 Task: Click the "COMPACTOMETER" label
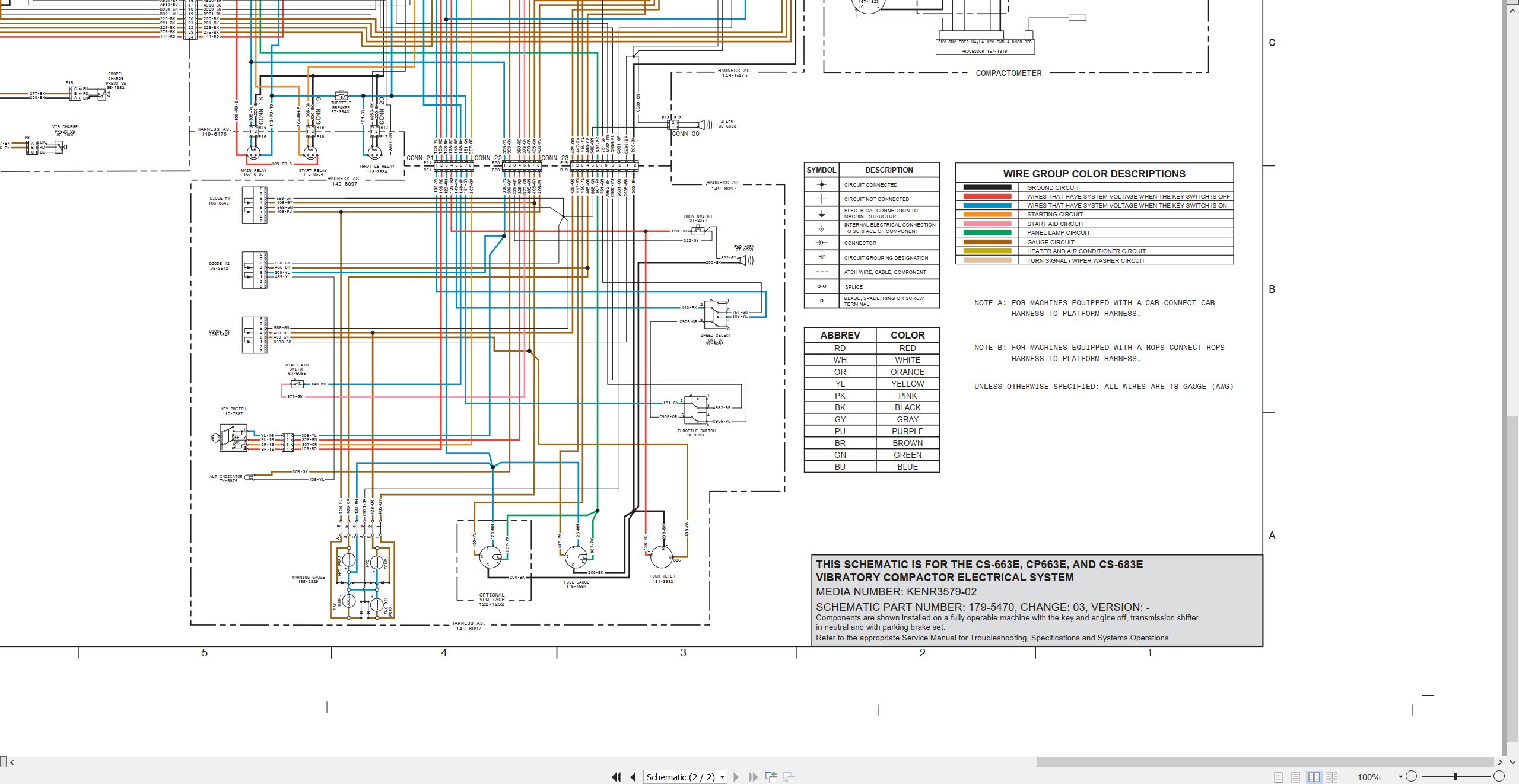[x=1009, y=73]
